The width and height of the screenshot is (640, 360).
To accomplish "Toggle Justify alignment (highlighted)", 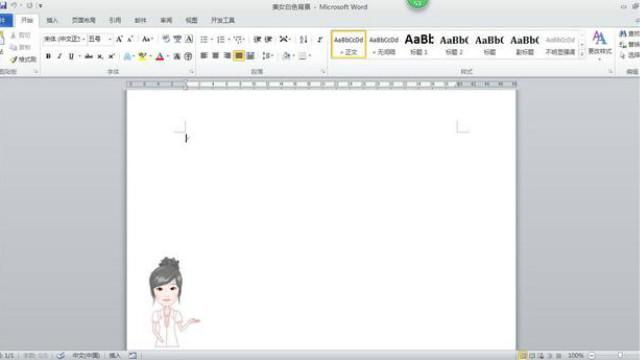I will click(239, 56).
